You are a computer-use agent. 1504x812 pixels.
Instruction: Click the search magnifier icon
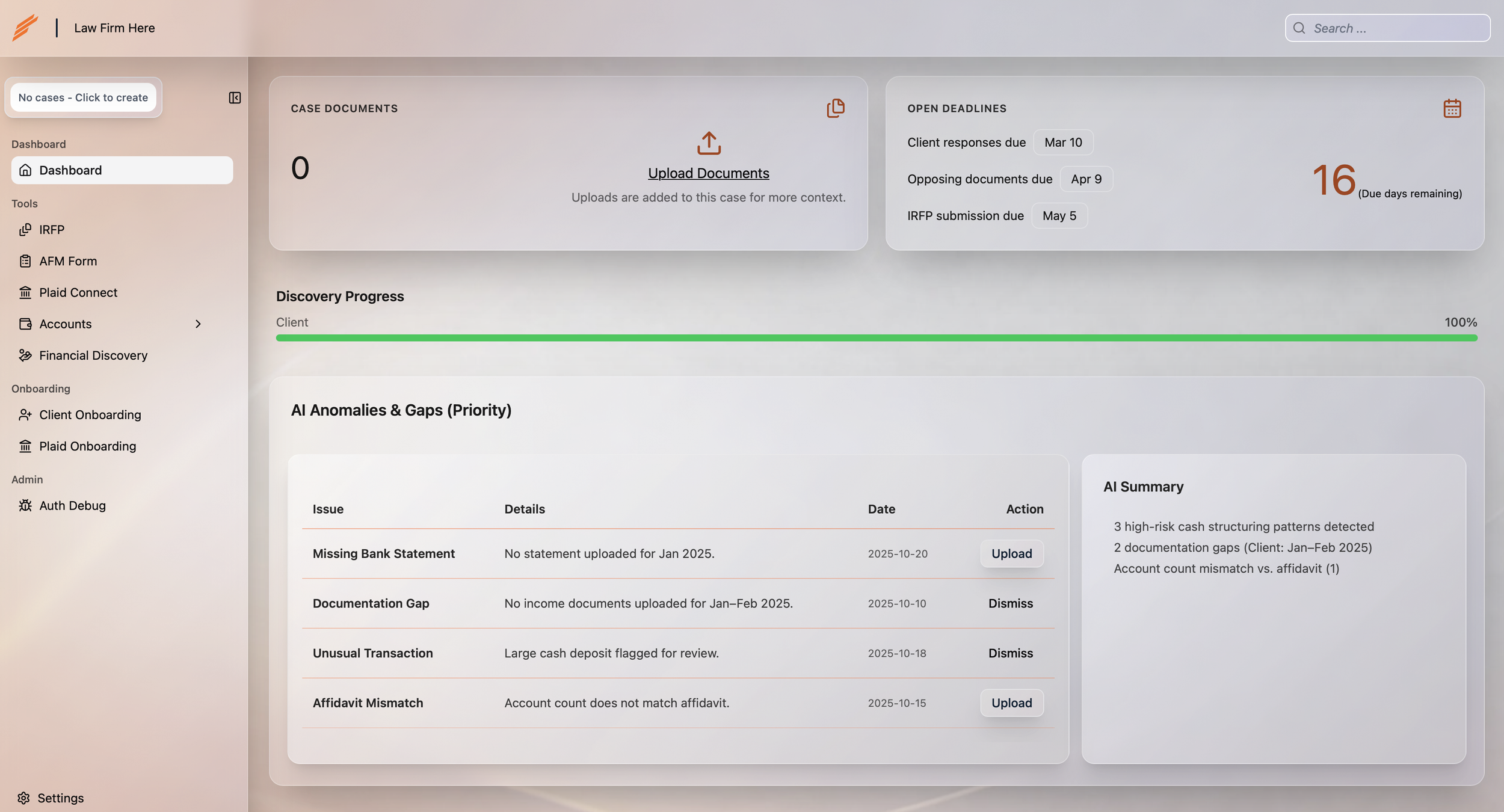[1299, 28]
